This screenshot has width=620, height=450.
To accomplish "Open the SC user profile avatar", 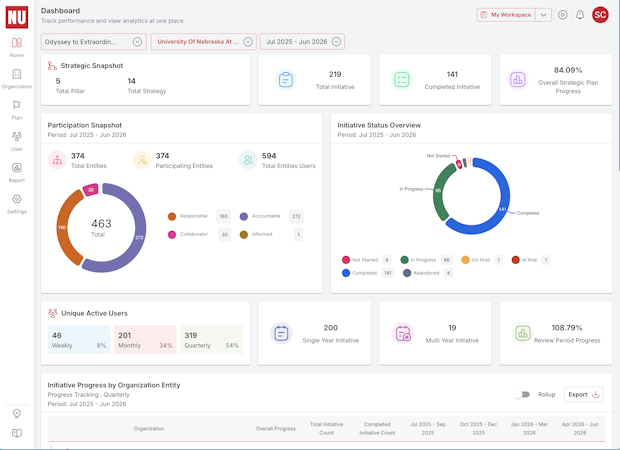I will pyautogui.click(x=600, y=15).
